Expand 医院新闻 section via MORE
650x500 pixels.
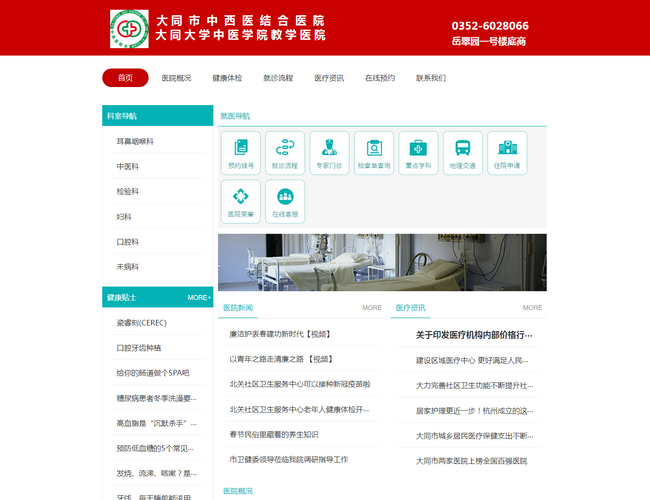point(371,308)
